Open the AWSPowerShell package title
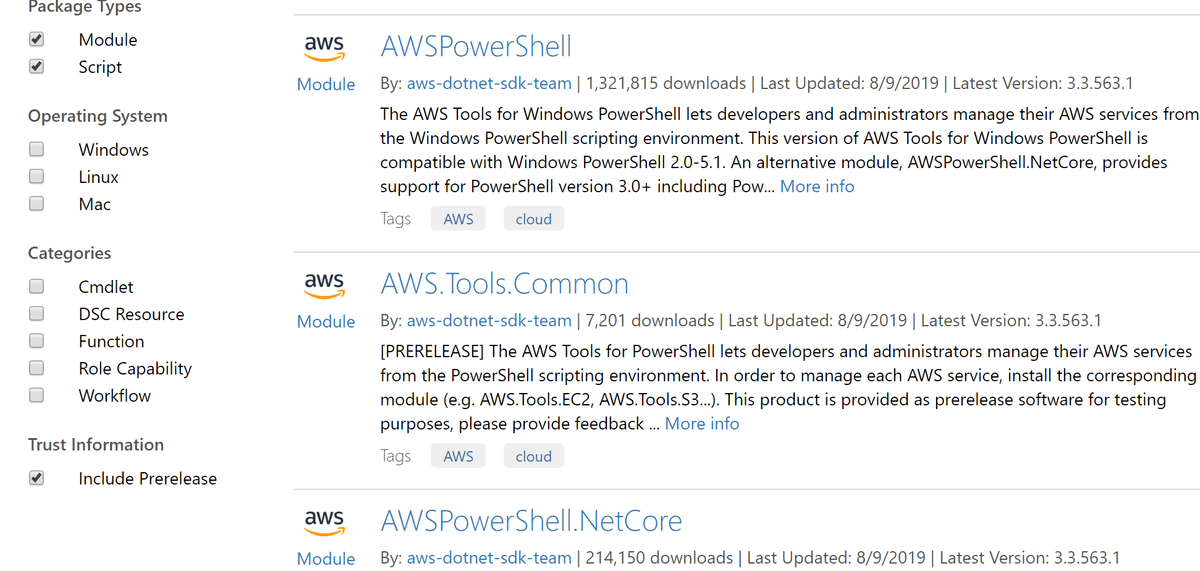 [476, 46]
